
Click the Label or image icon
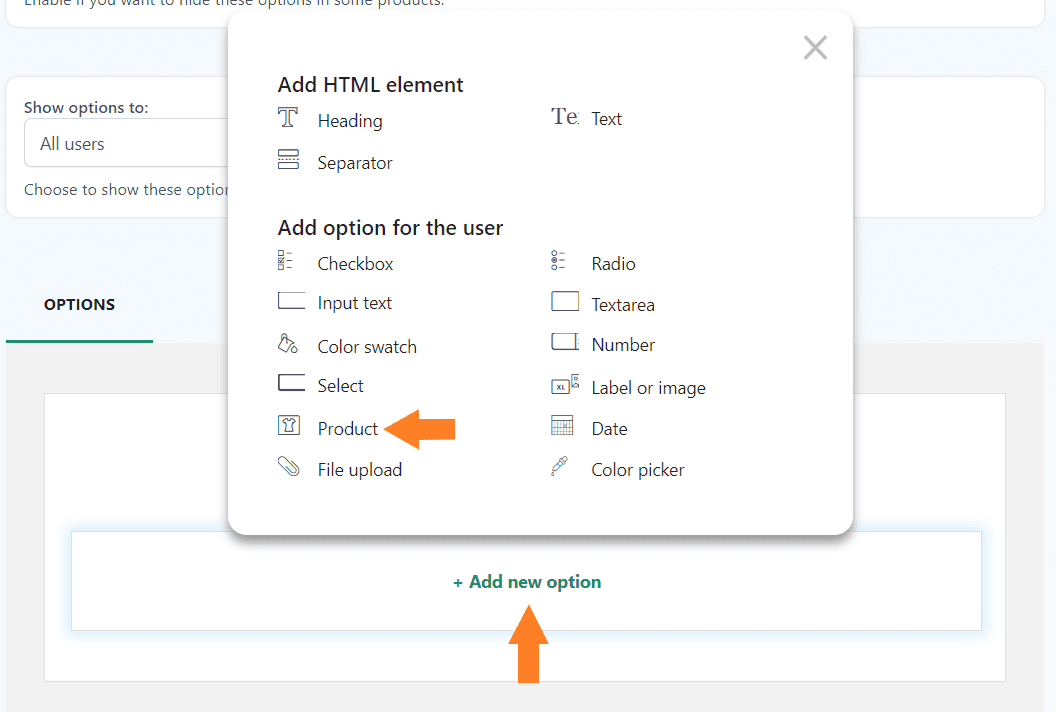coord(565,385)
